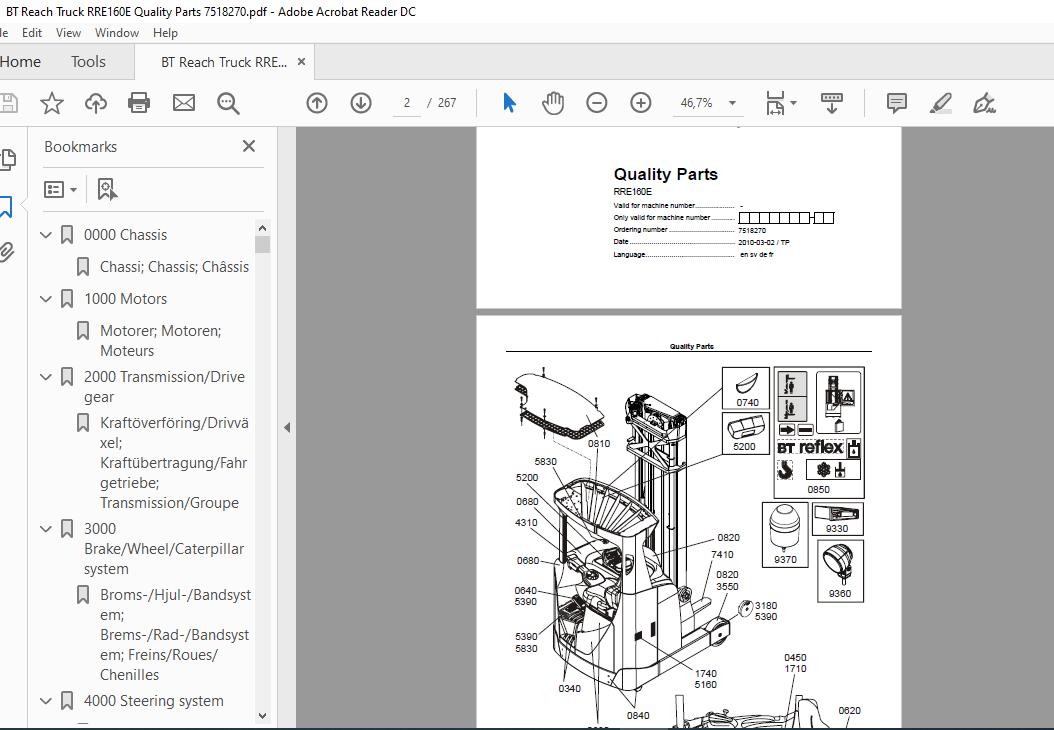Open the Page thumbnails panel

(8, 159)
